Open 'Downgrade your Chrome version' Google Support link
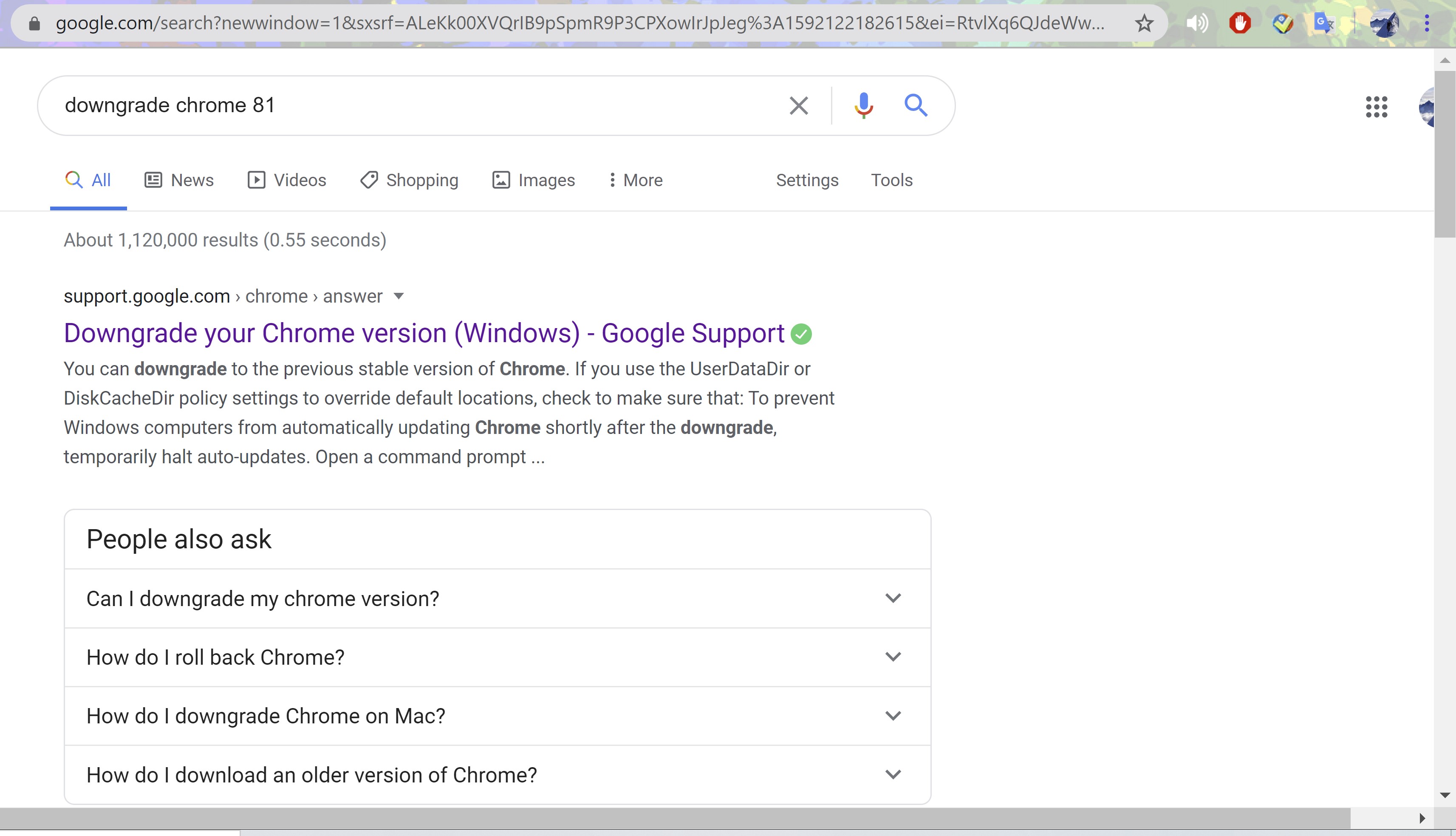 tap(425, 332)
